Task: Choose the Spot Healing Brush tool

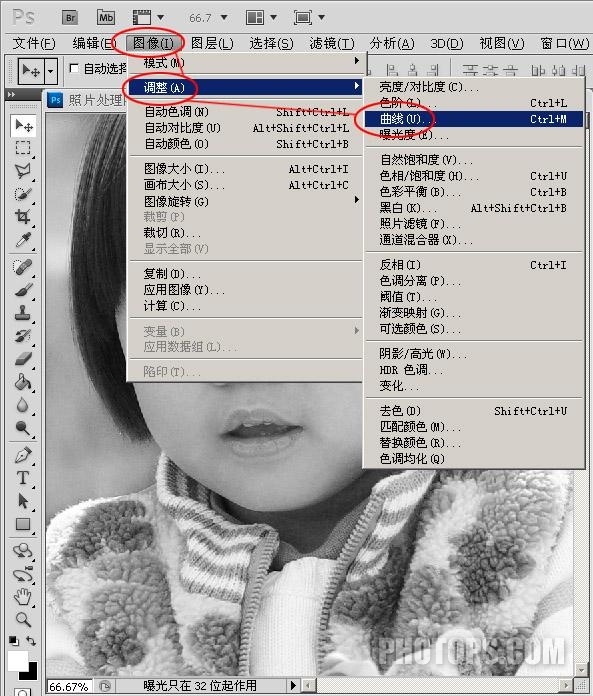Action: point(23,267)
